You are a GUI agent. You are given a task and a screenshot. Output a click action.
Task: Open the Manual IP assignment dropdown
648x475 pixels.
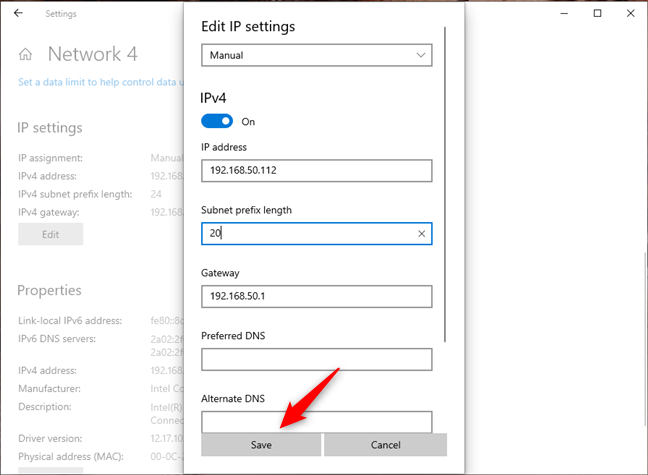click(x=316, y=56)
